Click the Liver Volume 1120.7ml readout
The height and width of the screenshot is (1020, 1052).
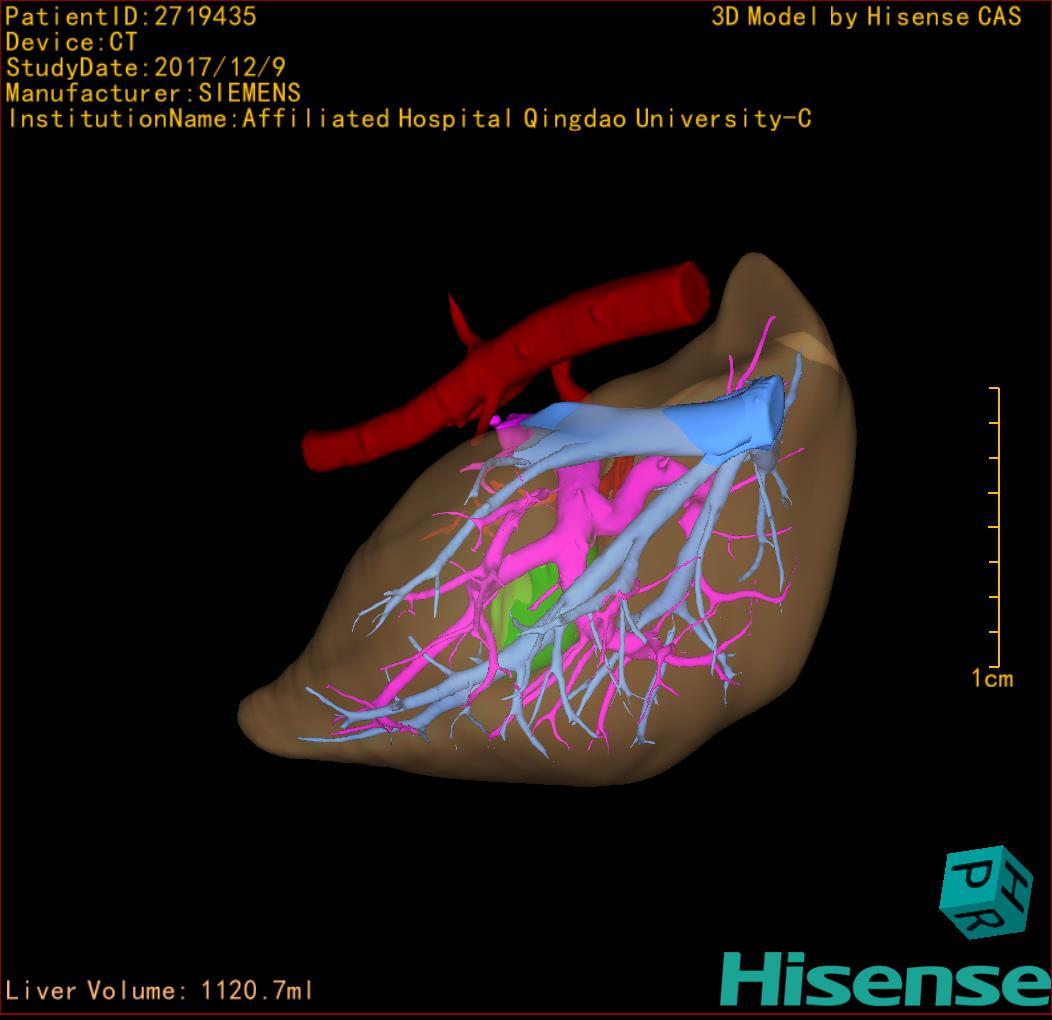point(160,991)
